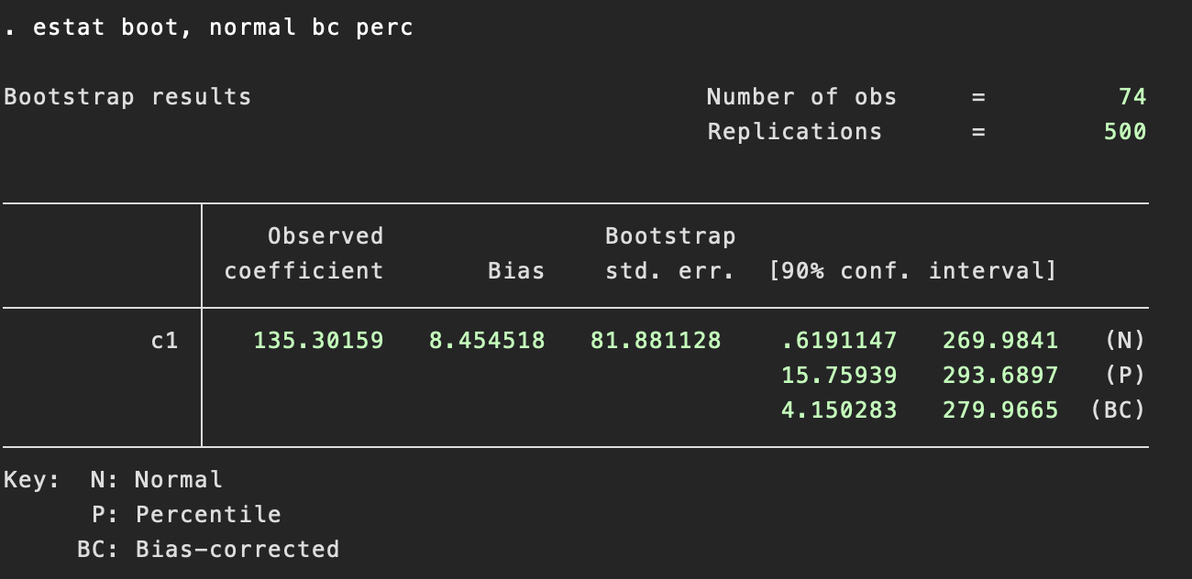The height and width of the screenshot is (579, 1192).
Task: Click the Bias column header
Action: pyautogui.click(x=516, y=271)
